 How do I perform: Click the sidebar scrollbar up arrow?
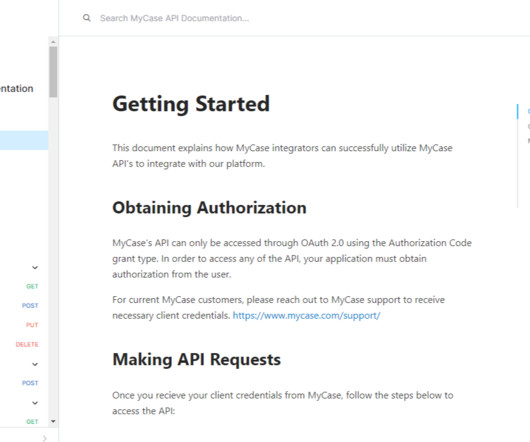53,42
